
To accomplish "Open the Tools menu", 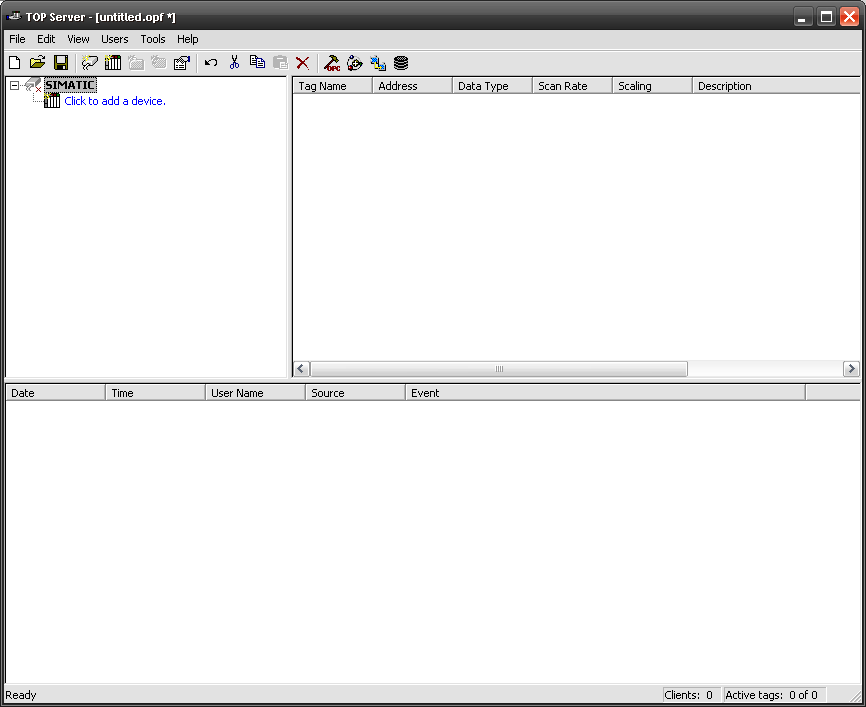I will click(x=153, y=39).
